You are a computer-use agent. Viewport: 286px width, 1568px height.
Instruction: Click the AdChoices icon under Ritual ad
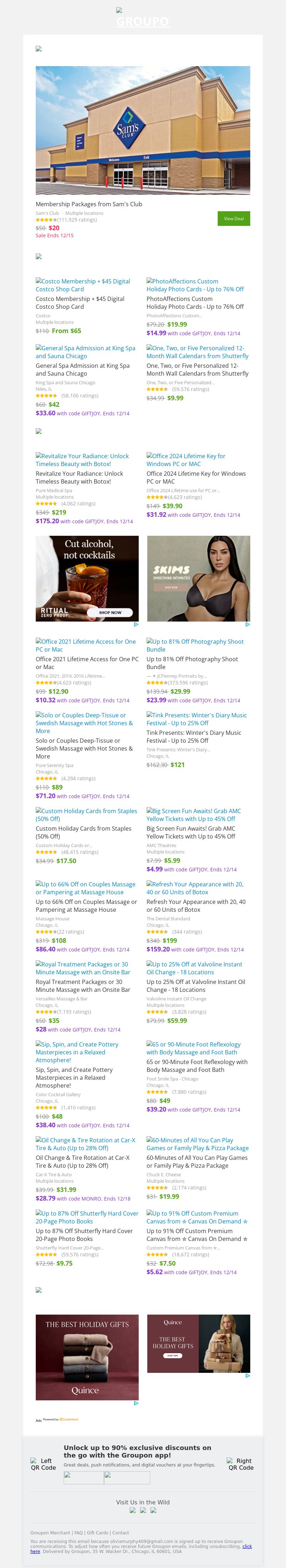click(x=136, y=624)
